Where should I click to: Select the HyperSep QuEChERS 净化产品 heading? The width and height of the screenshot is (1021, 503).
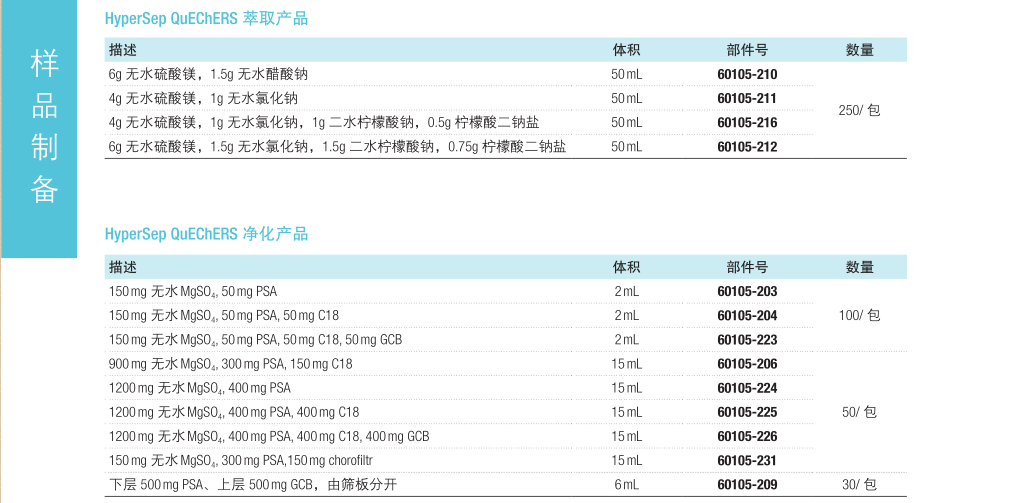pyautogui.click(x=206, y=234)
